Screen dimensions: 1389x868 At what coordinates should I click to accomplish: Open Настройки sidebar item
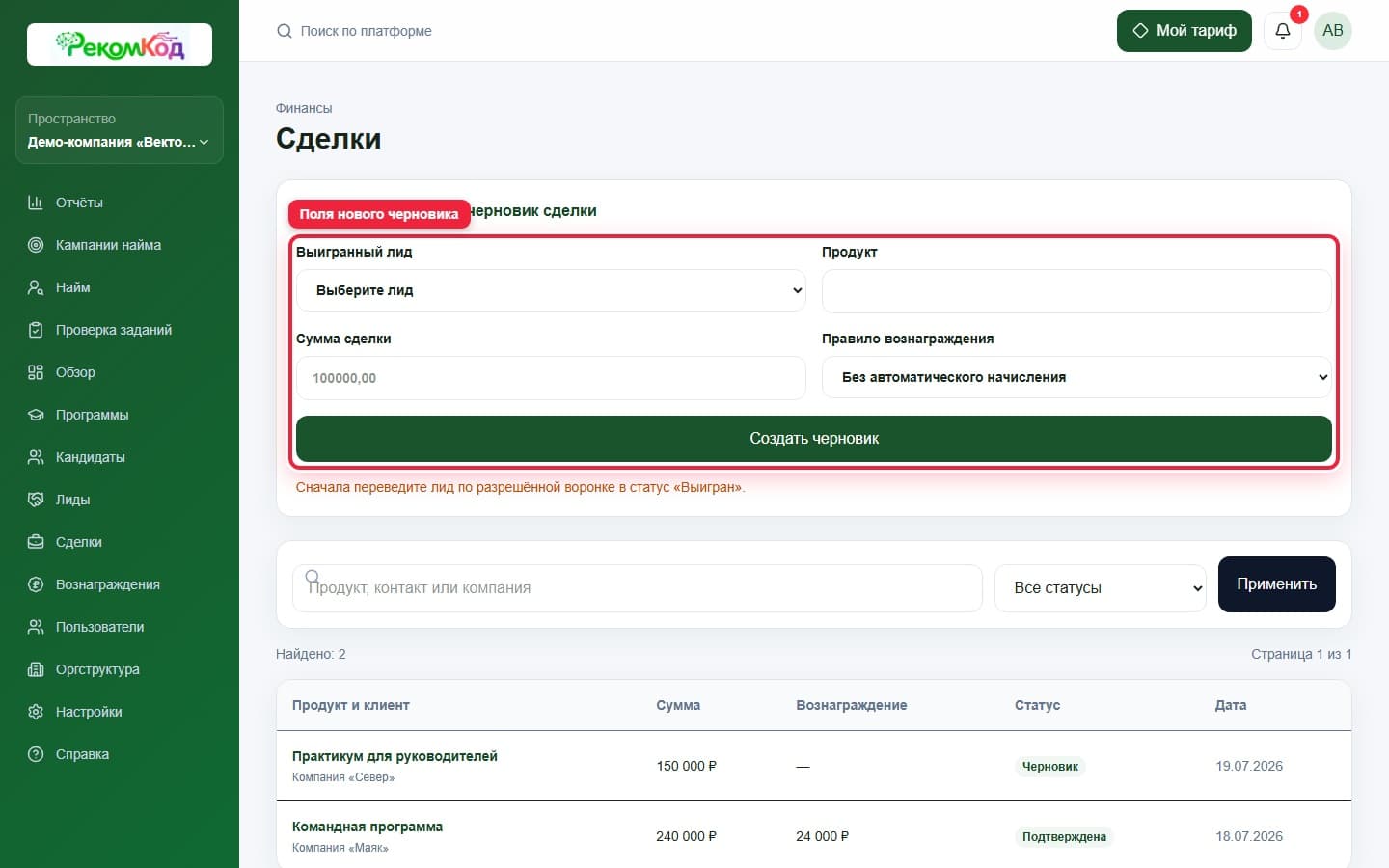[x=120, y=712]
